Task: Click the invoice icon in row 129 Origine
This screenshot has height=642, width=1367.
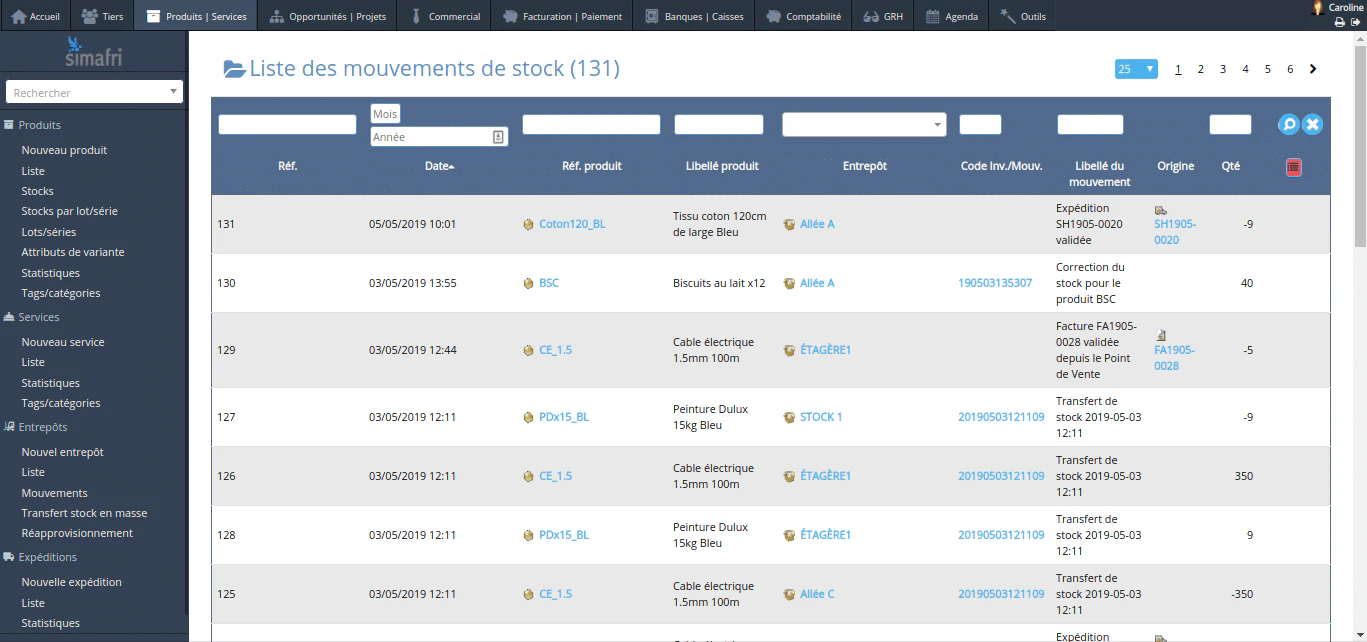Action: pos(1161,335)
